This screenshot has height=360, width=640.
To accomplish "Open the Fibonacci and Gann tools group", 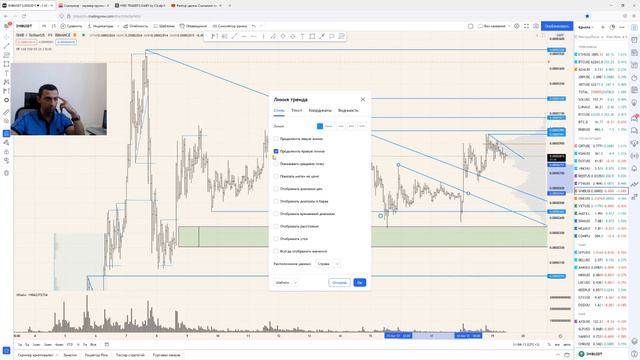I will pyautogui.click(x=6, y=55).
